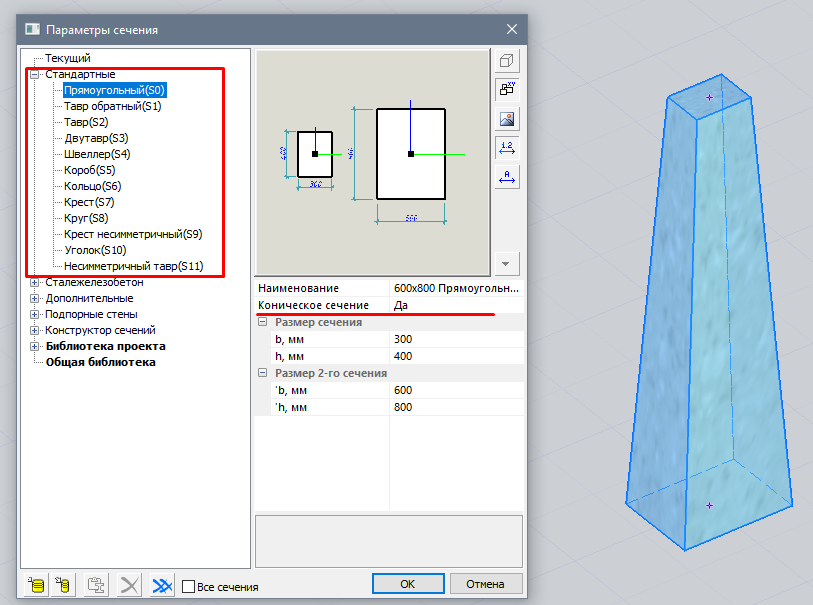Click the blue double-arrow icon
The width and height of the screenshot is (813, 605).
tap(162, 586)
